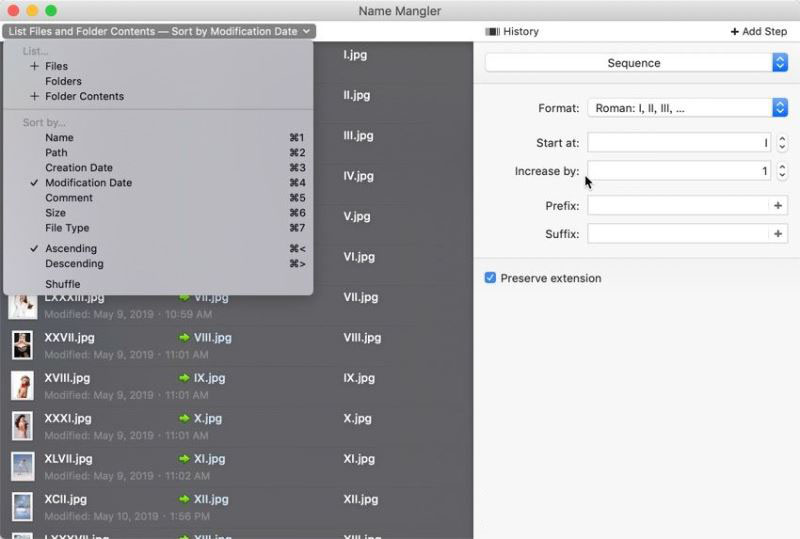The height and width of the screenshot is (539, 800).
Task: Open the History panel
Action: coord(512,32)
